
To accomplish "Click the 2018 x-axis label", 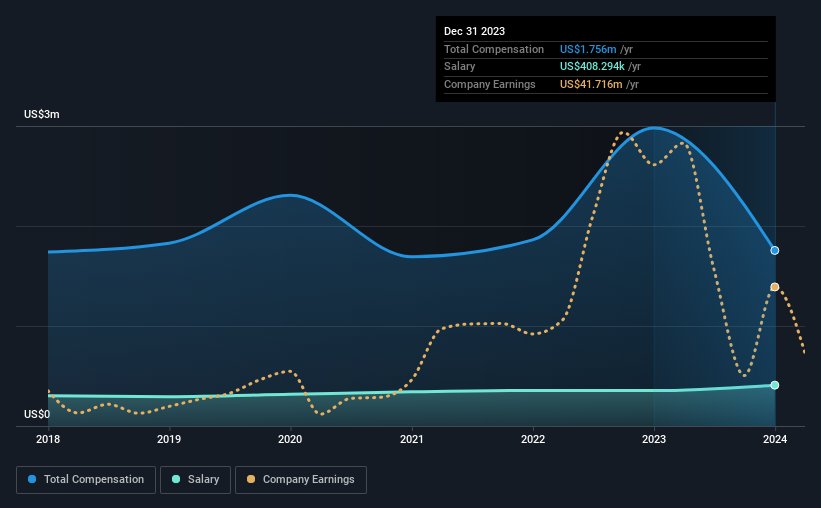I will 48,439.
